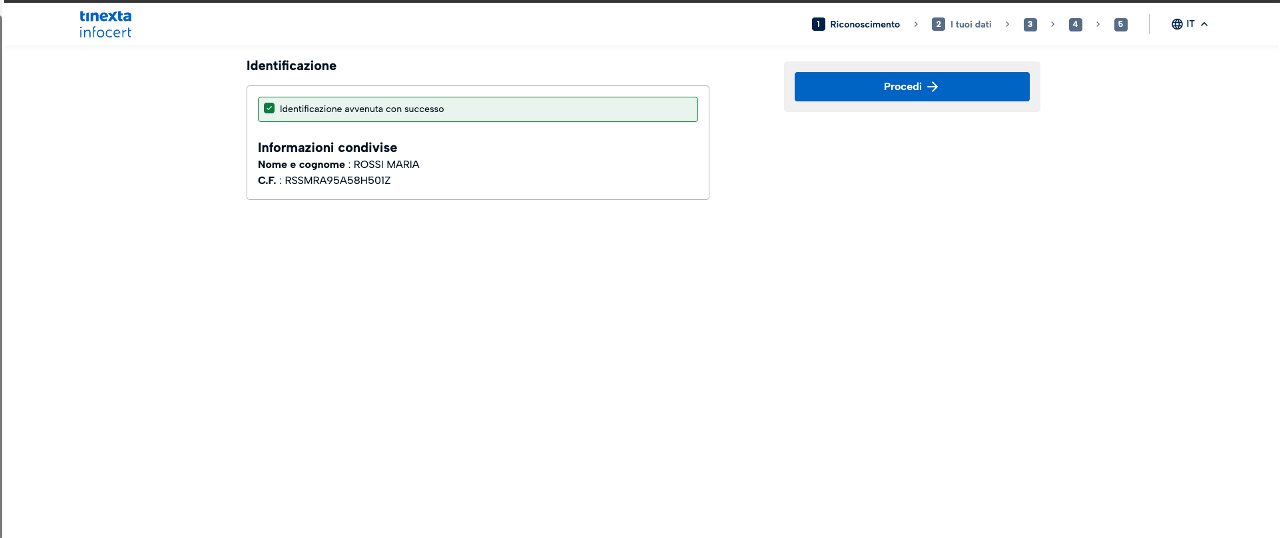
Task: Expand language menu via chevron beside IT
Action: pyautogui.click(x=1204, y=24)
